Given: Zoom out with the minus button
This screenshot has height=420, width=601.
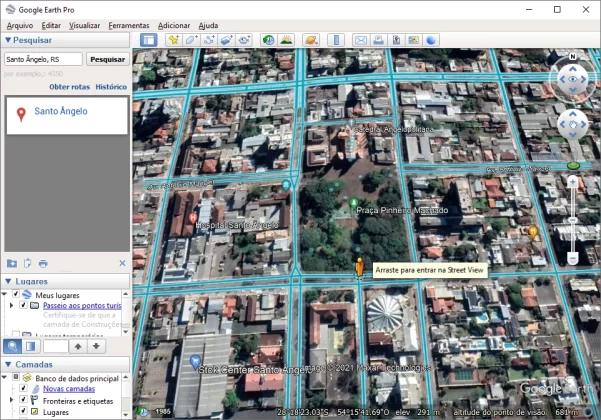Looking at the screenshot, I should [573, 258].
